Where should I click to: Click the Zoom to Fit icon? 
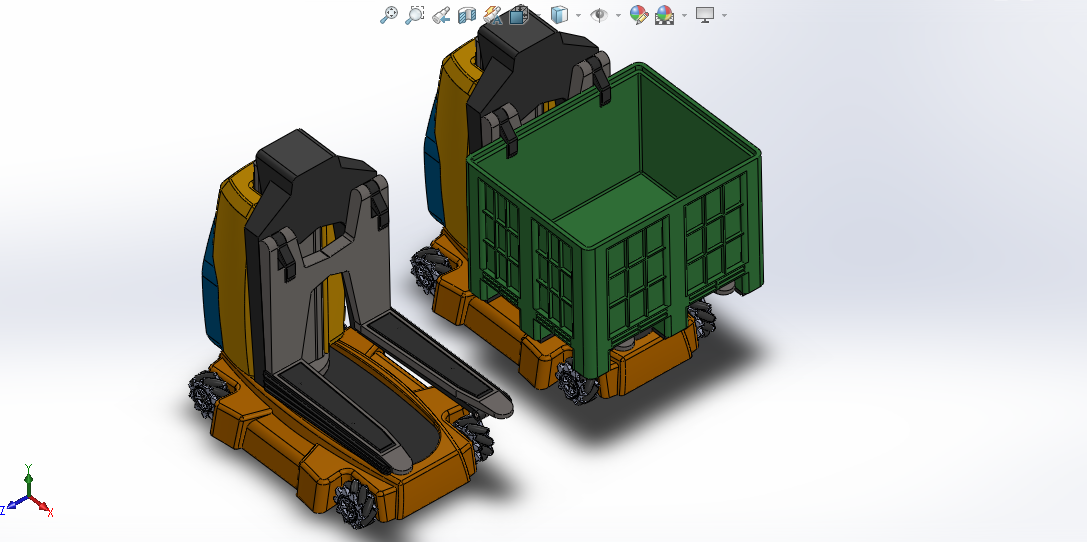(x=389, y=15)
